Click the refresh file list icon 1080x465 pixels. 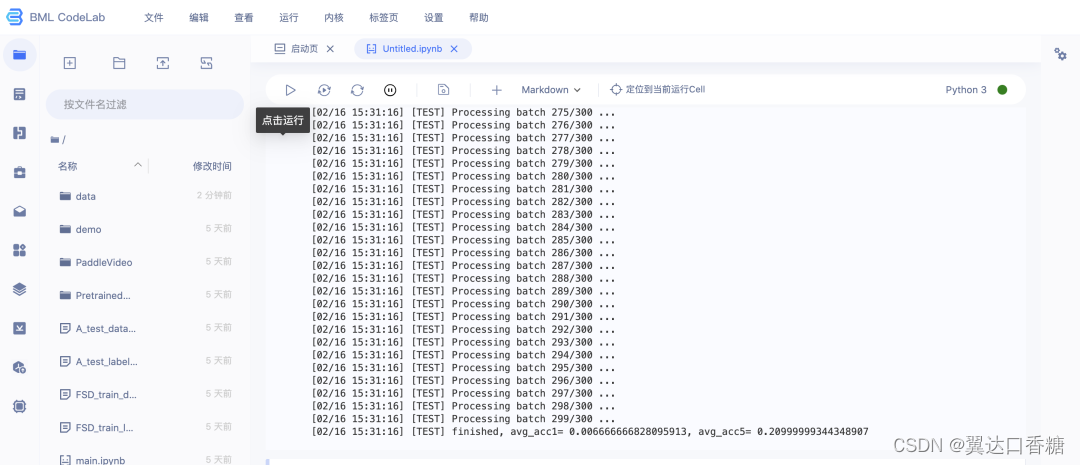coord(207,63)
